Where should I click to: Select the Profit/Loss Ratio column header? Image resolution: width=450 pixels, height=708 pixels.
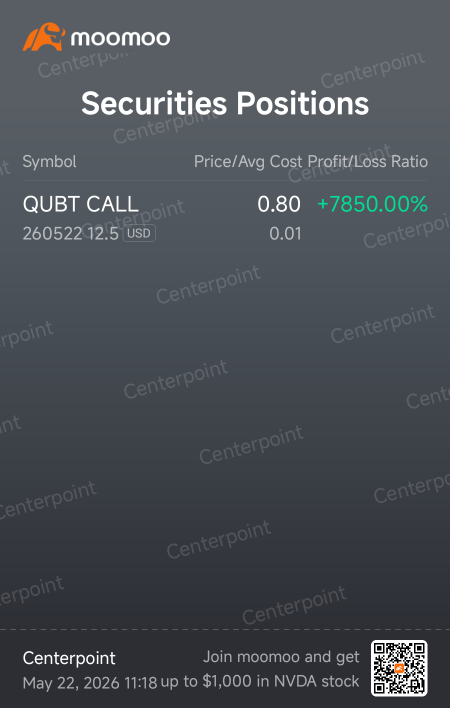[x=367, y=162]
